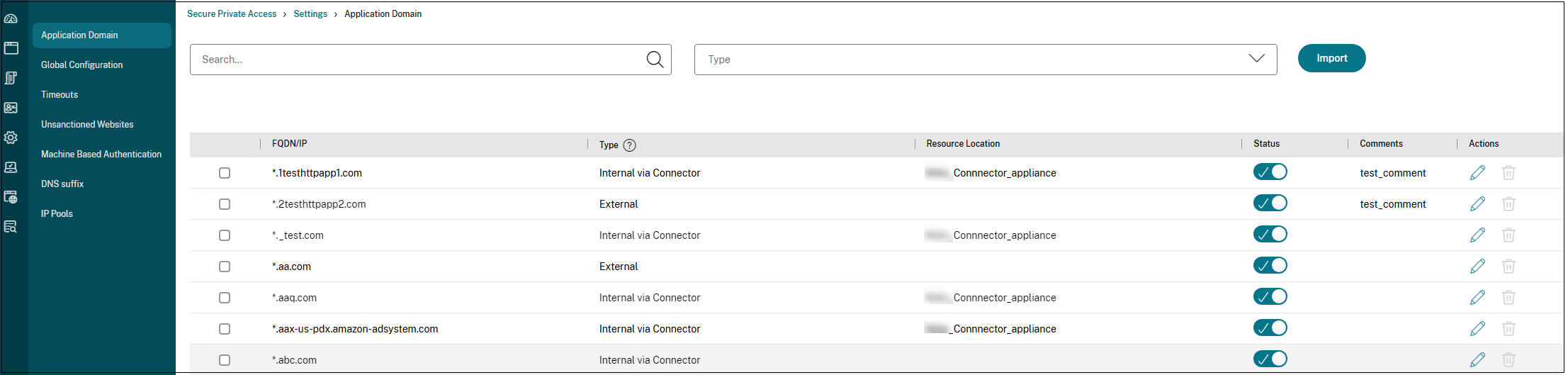The image size is (1568, 375).
Task: Open the dashboard gauge icon in rail
Action: click(11, 18)
